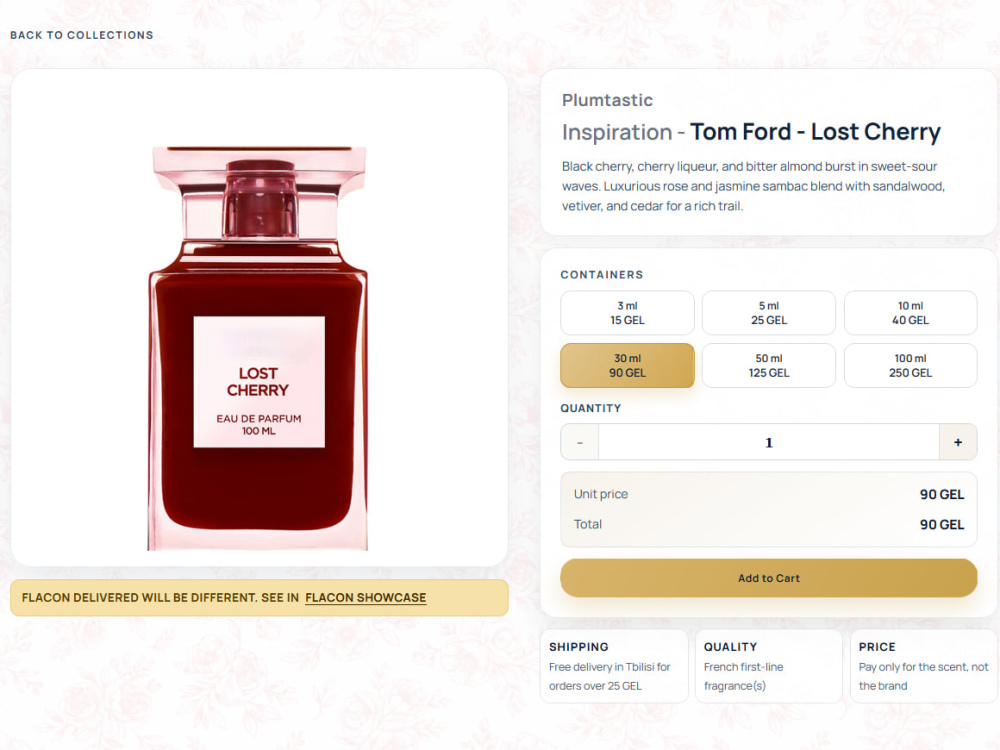1000x750 pixels.
Task: Open the Flacon Showcase link
Action: click(365, 598)
